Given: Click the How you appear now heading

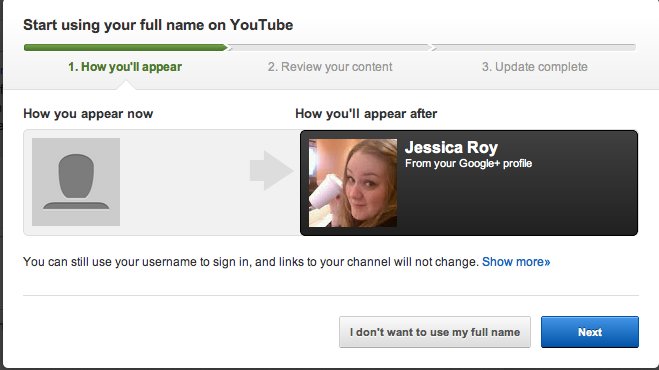Looking at the screenshot, I should tap(88, 114).
